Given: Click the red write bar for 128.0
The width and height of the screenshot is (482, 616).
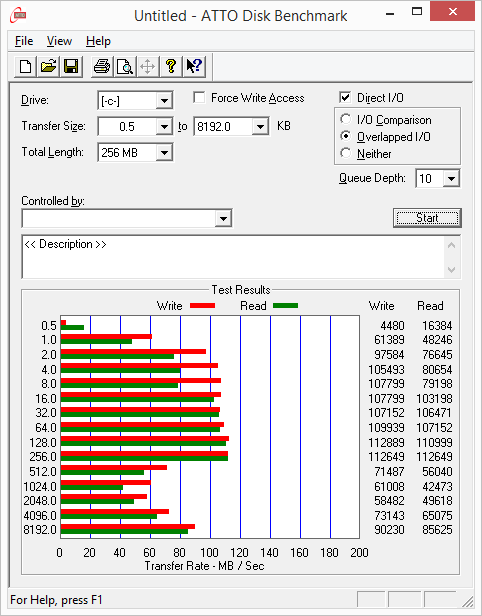Looking at the screenshot, I should tap(145, 438).
